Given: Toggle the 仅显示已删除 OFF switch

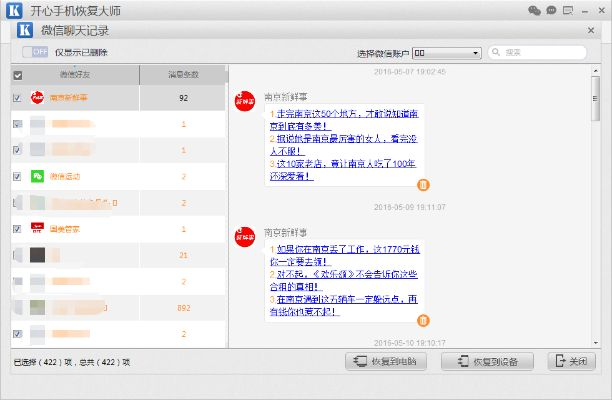Looking at the screenshot, I should [x=35, y=52].
